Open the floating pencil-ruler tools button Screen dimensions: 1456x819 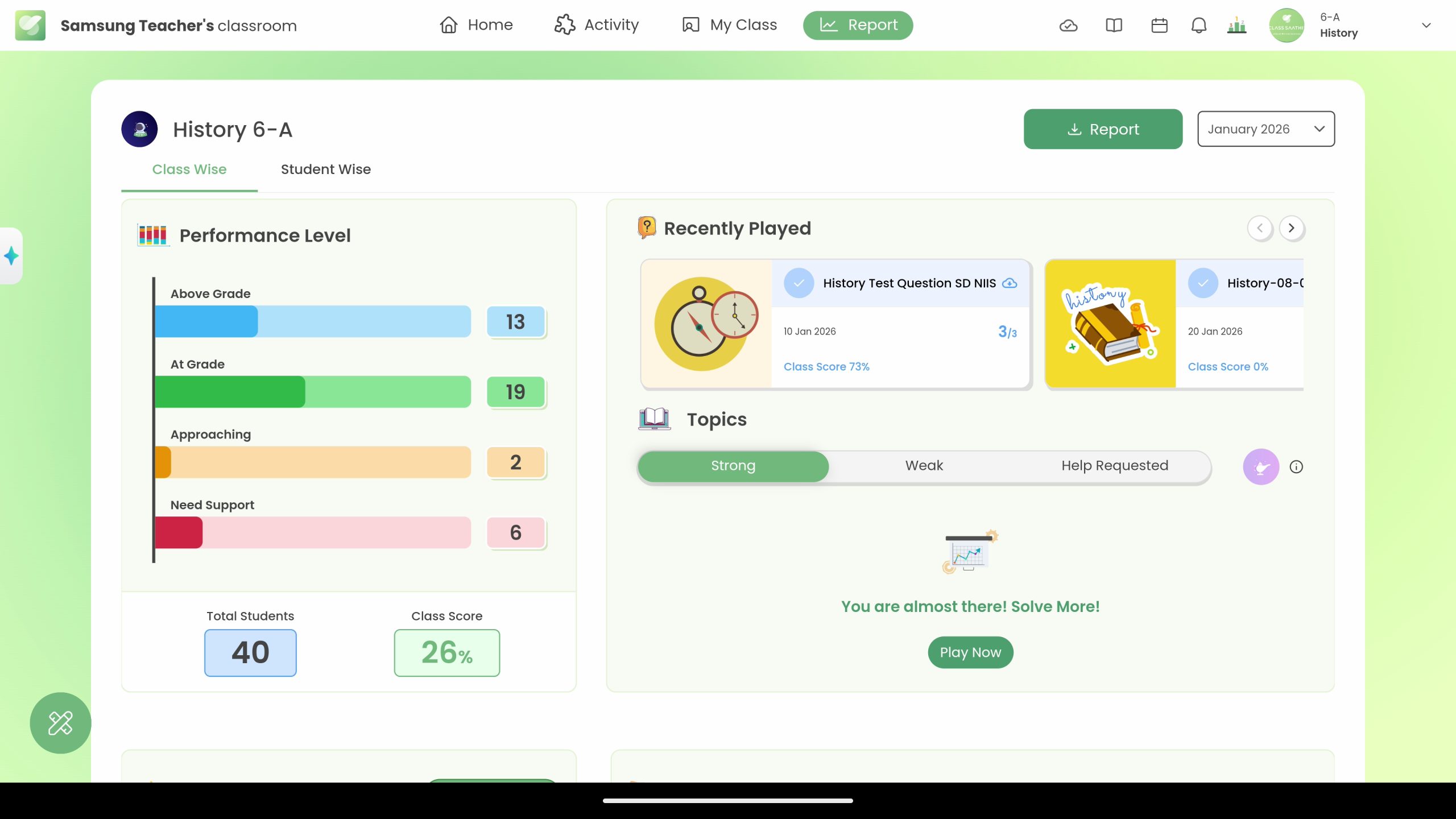click(60, 723)
